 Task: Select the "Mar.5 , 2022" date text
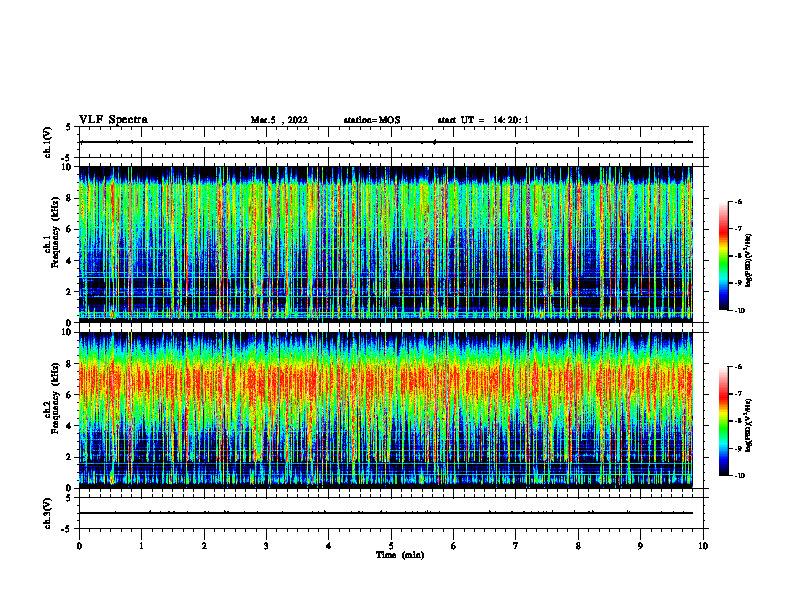click(x=279, y=120)
